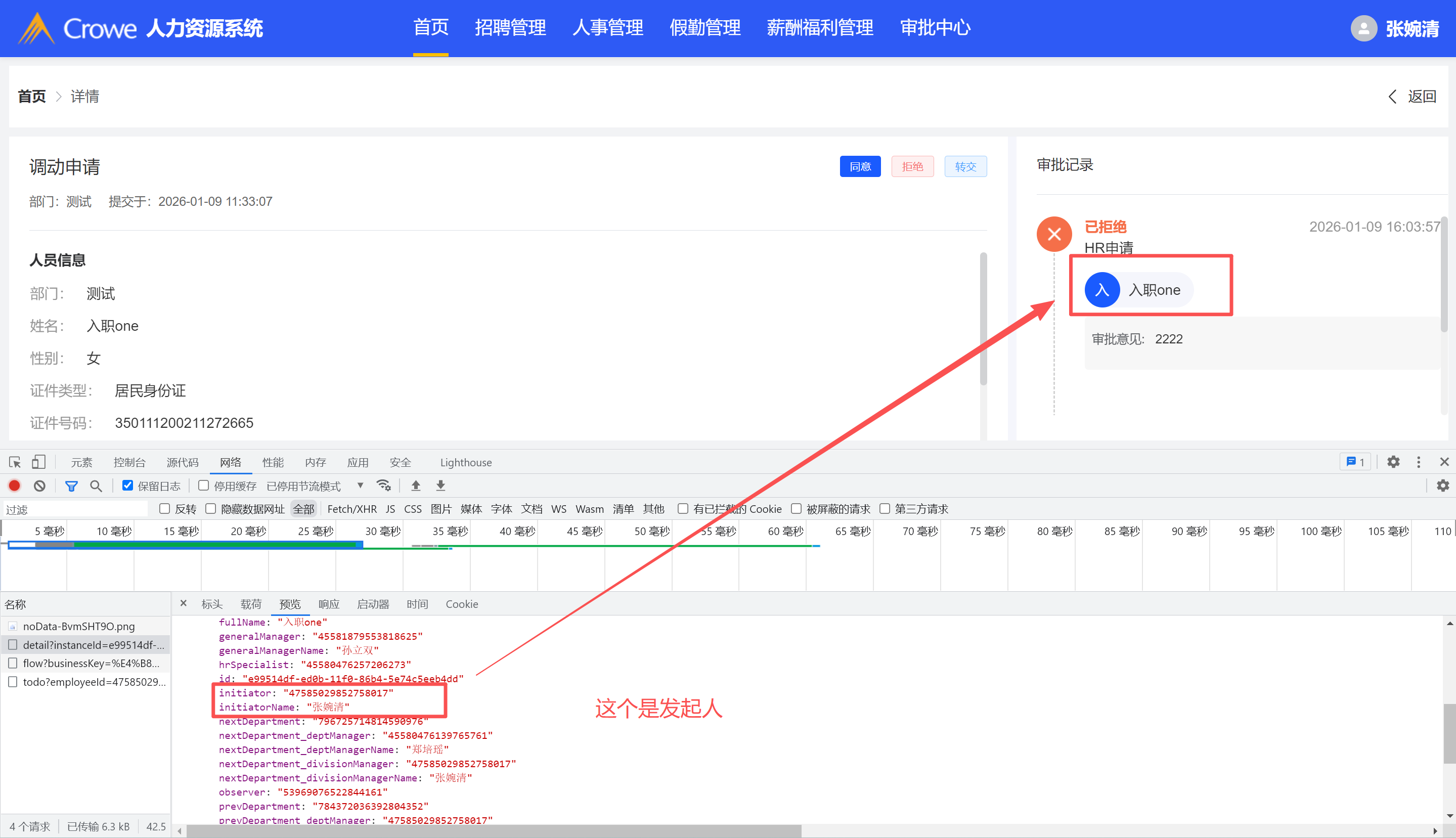Click the export HAR download icon

coord(440,486)
